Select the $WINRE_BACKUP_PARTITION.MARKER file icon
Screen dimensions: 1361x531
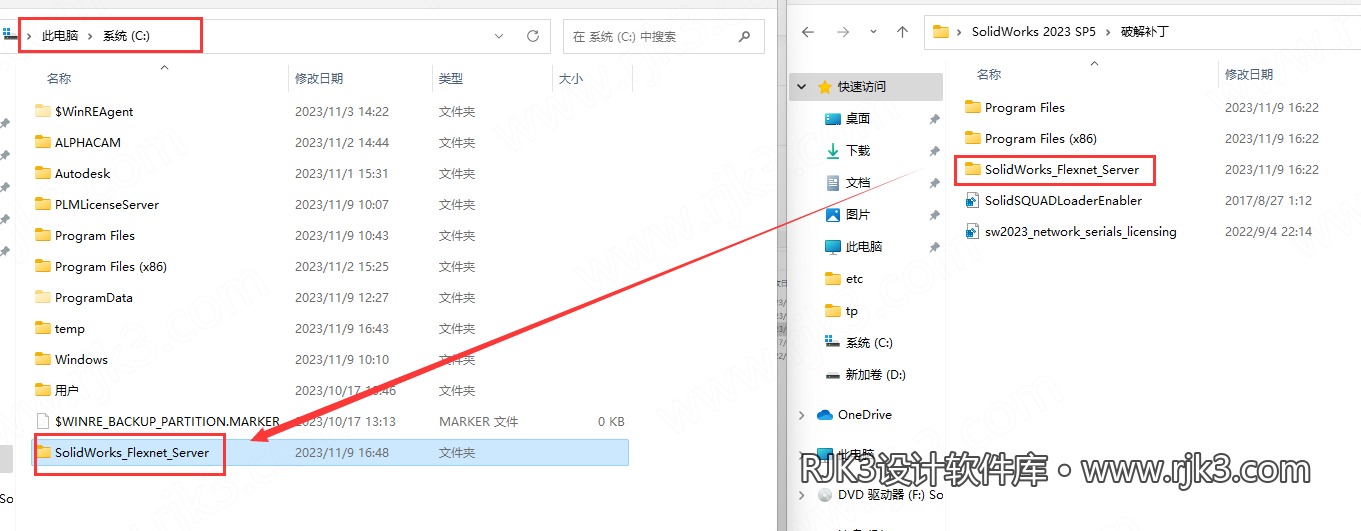(x=42, y=421)
